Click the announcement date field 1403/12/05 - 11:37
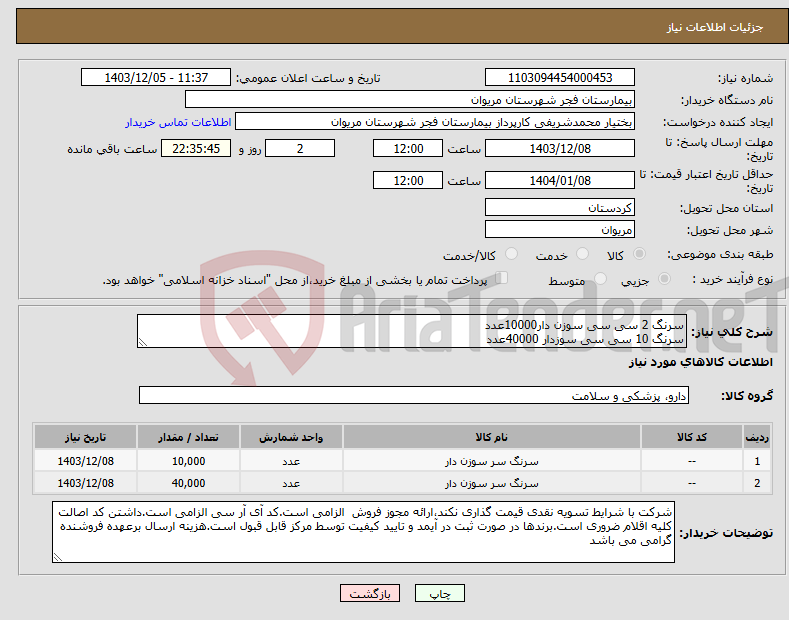The width and height of the screenshot is (789, 620). pyautogui.click(x=156, y=78)
